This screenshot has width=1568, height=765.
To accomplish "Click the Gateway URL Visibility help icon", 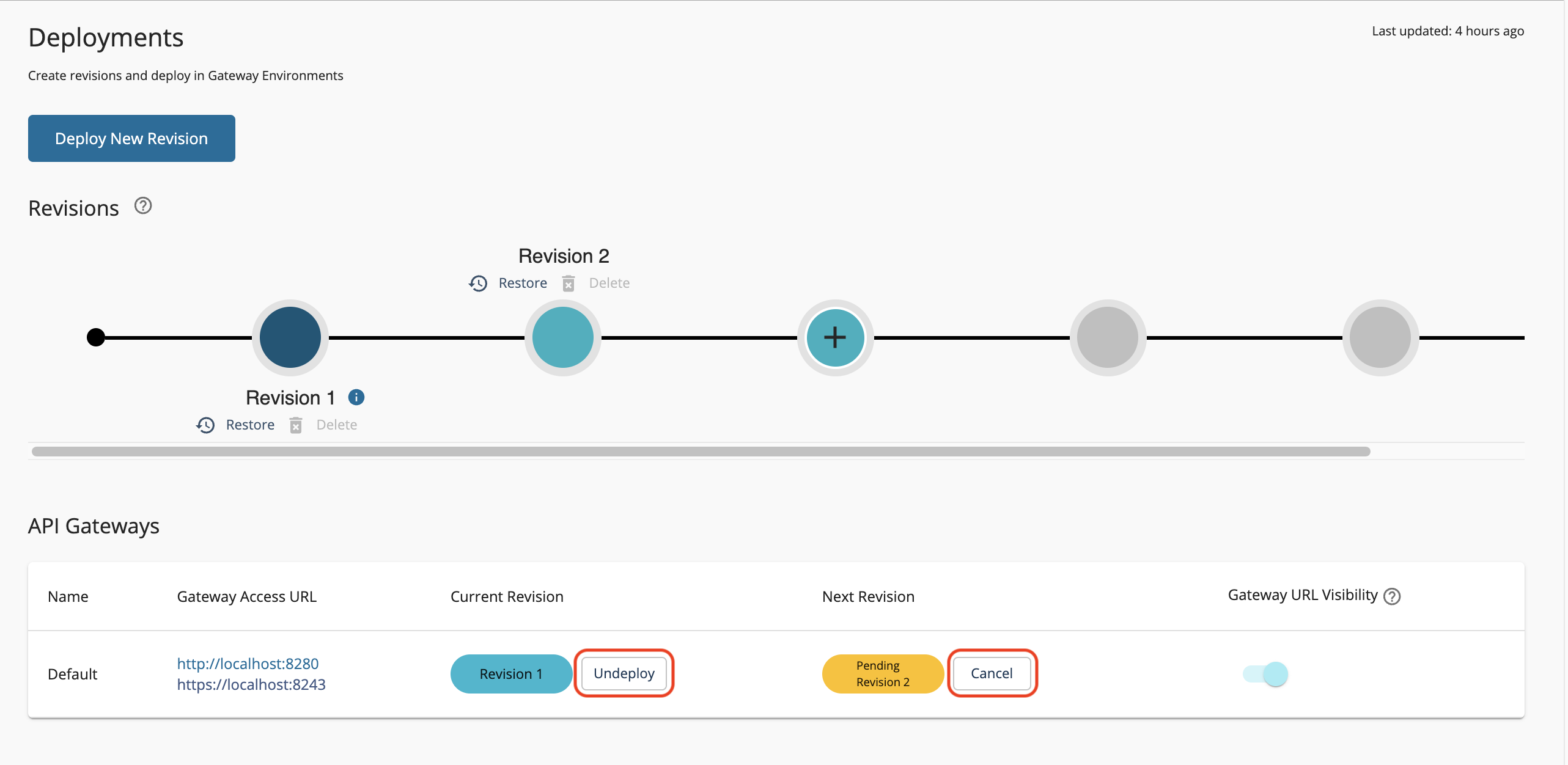I will click(x=1392, y=596).
